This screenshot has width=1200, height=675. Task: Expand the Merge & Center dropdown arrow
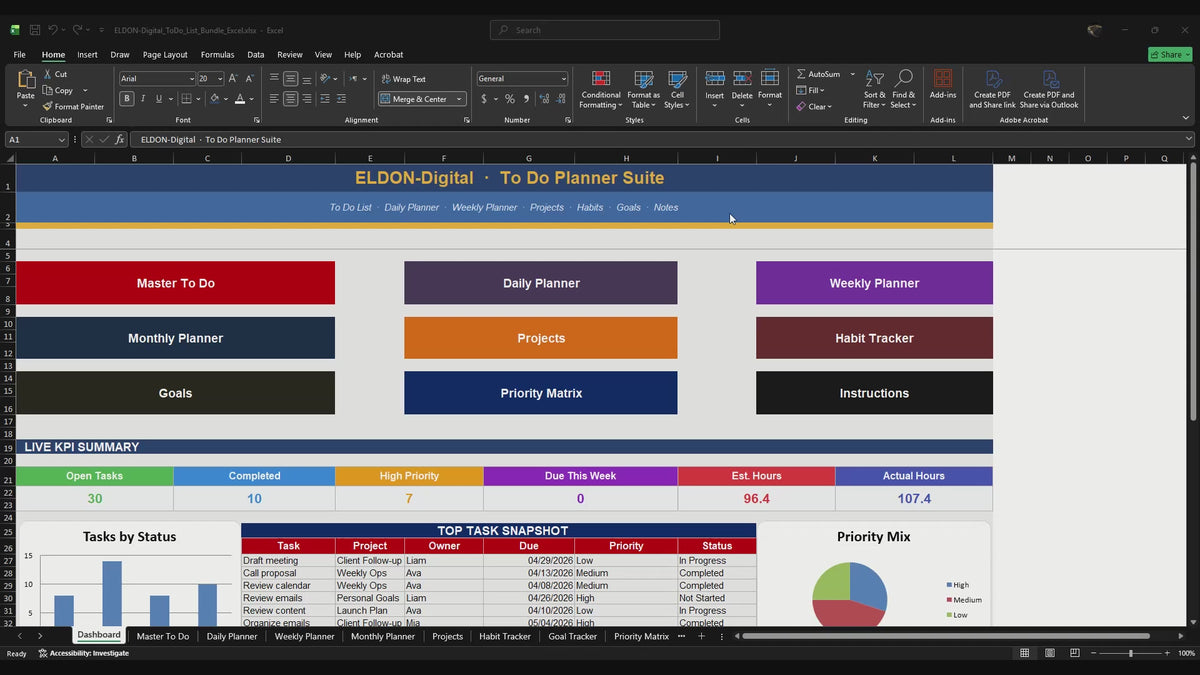460,99
